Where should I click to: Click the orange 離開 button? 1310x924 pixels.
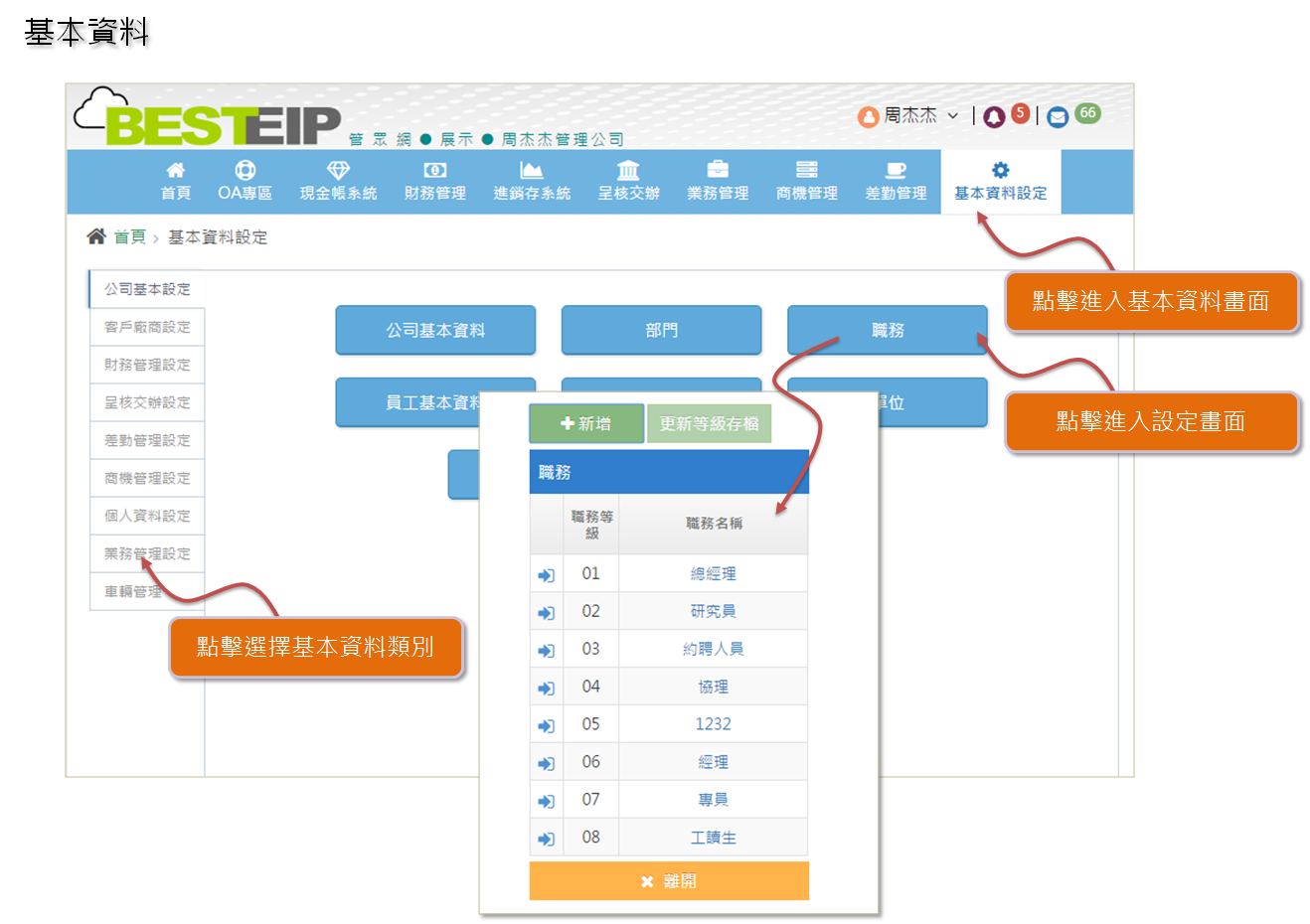[x=669, y=881]
